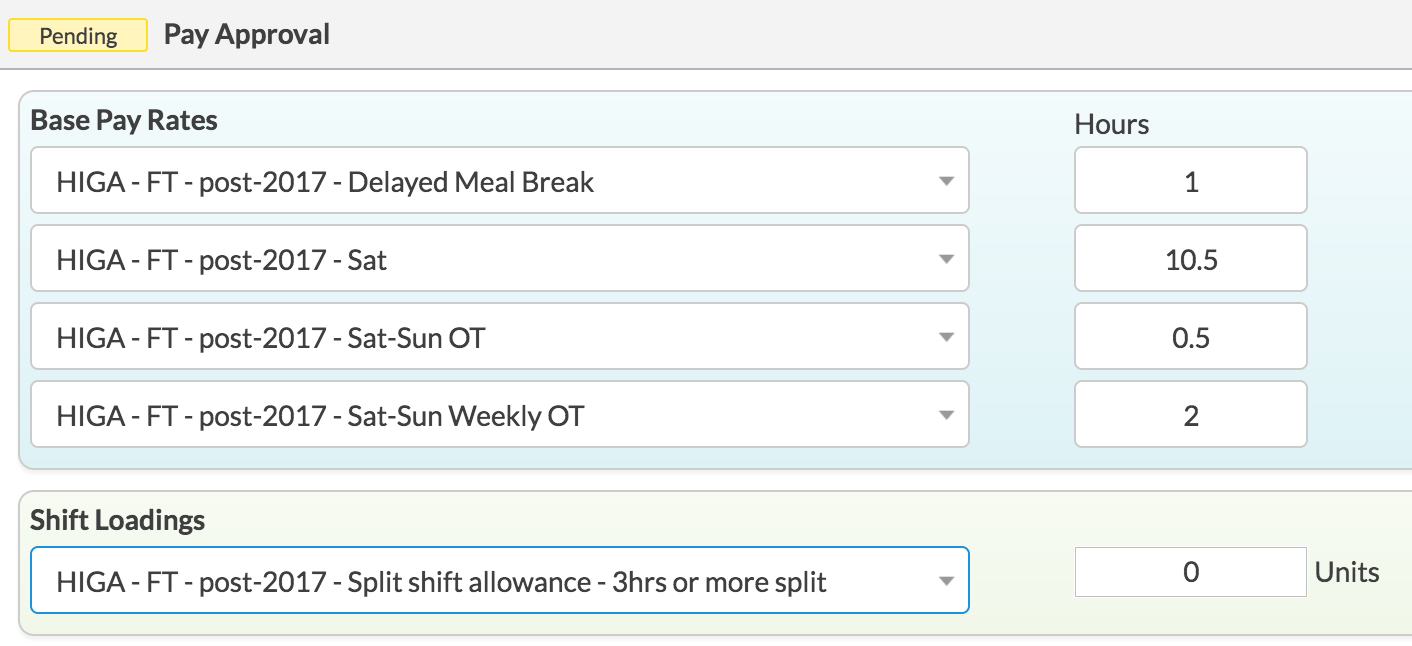The image size is (1412, 646).
Task: Click the Shift Loadings units field
Action: tap(1190, 572)
